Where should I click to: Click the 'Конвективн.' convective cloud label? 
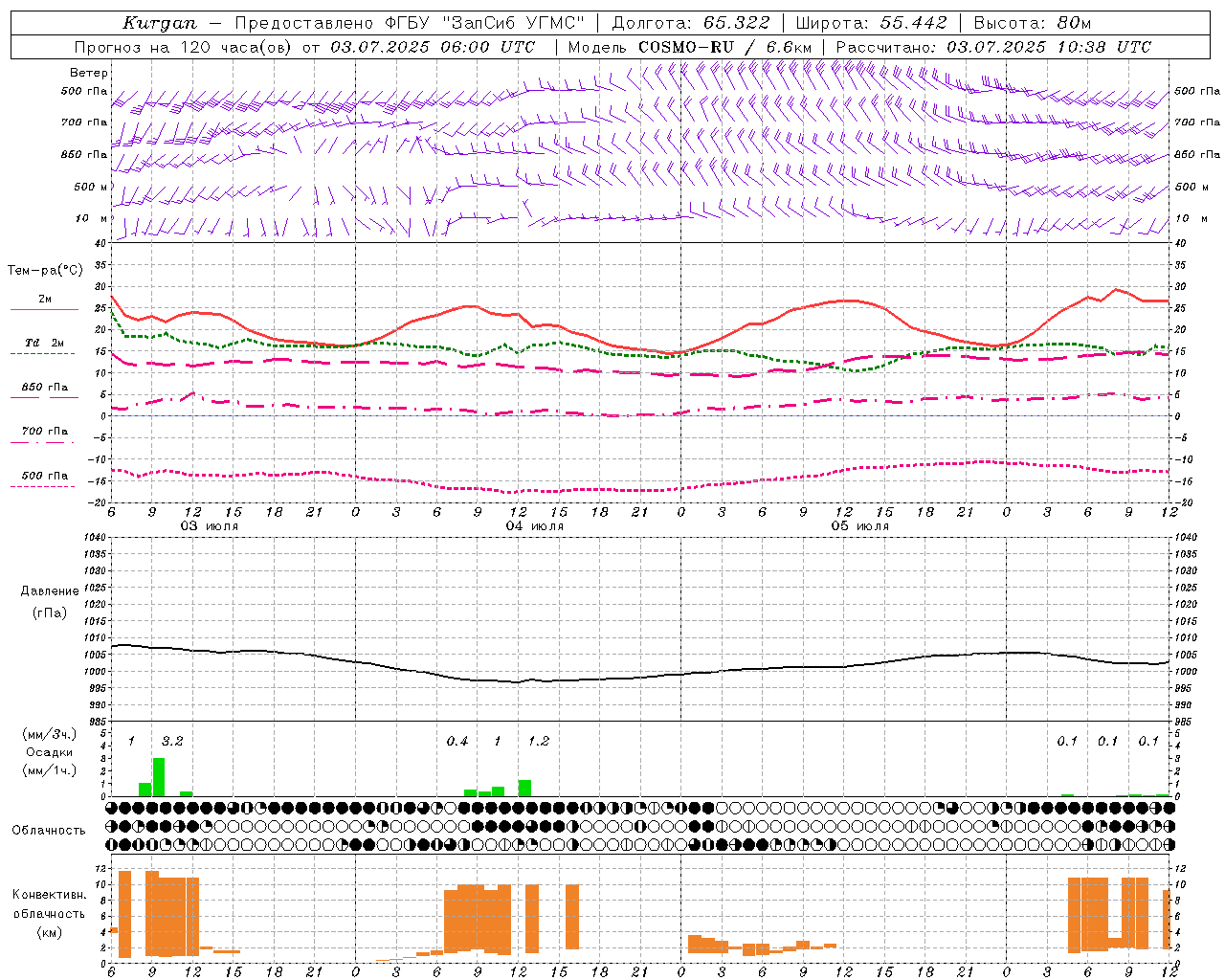(49, 895)
